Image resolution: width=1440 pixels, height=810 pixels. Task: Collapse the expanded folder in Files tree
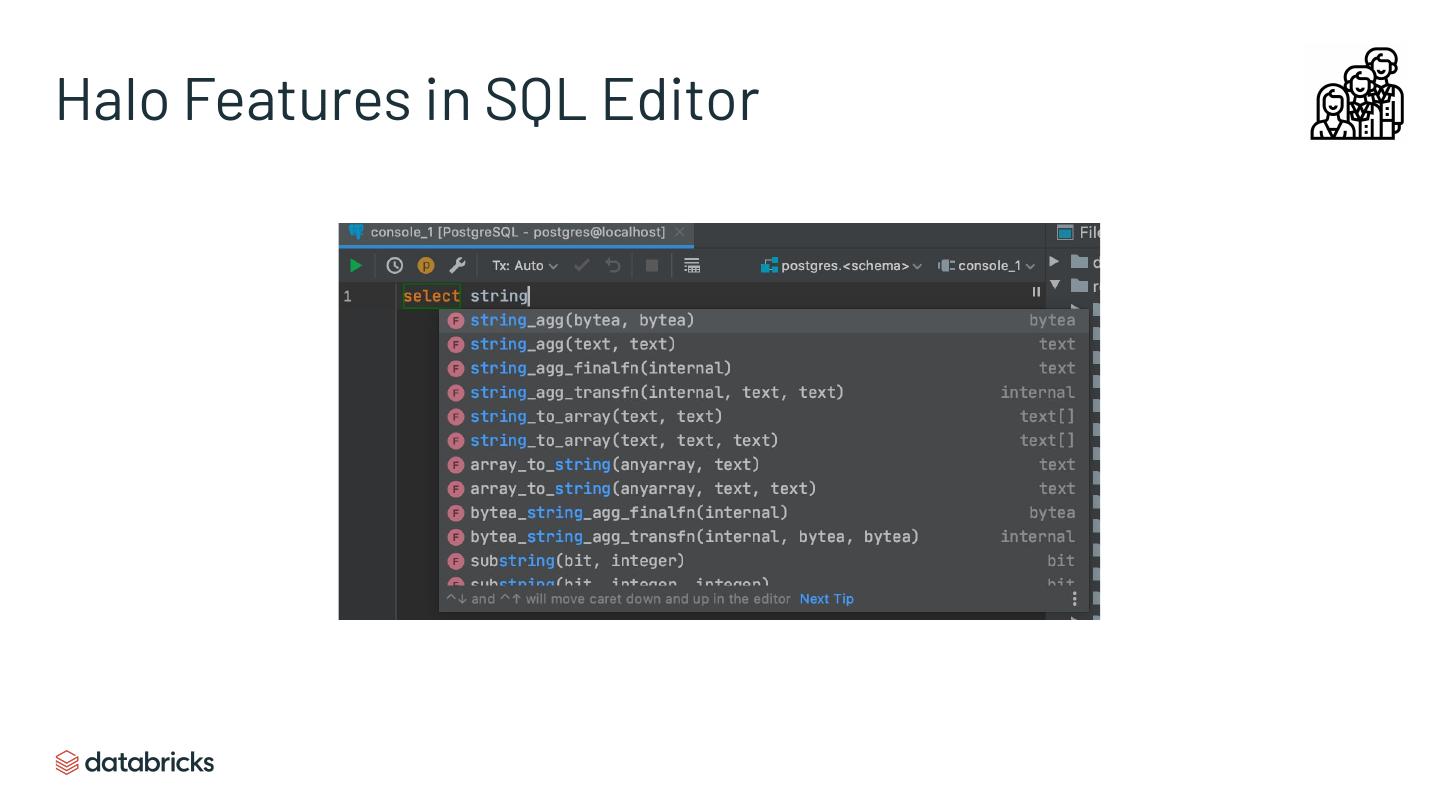1055,285
